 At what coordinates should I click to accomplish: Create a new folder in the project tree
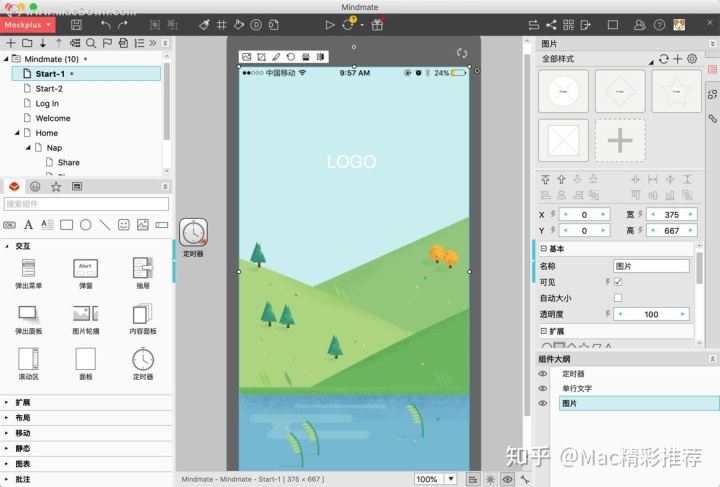tap(27, 43)
